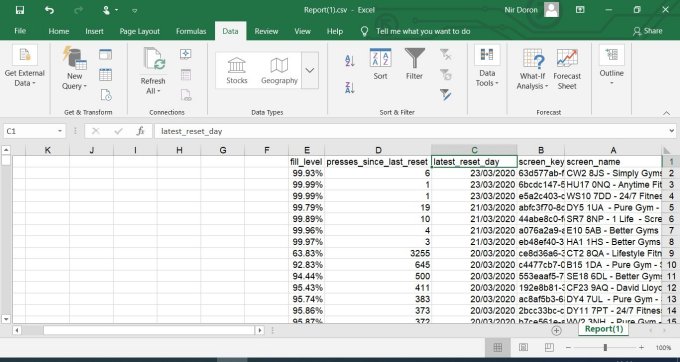The width and height of the screenshot is (680, 362).
Task: Click the formula bar with latest_reset_day
Action: pyautogui.click(x=410, y=131)
